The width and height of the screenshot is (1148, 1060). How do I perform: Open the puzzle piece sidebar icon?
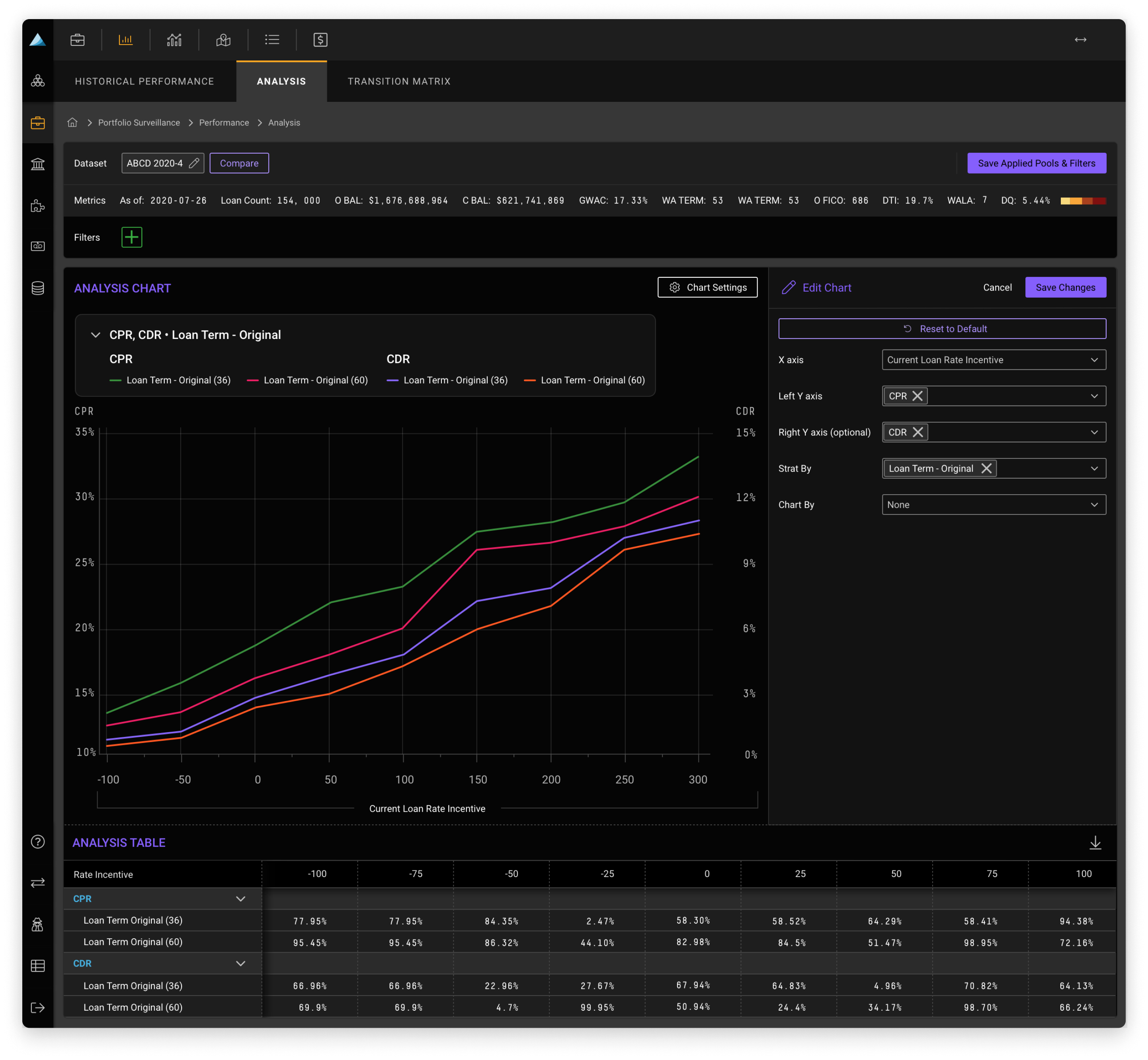[x=38, y=205]
